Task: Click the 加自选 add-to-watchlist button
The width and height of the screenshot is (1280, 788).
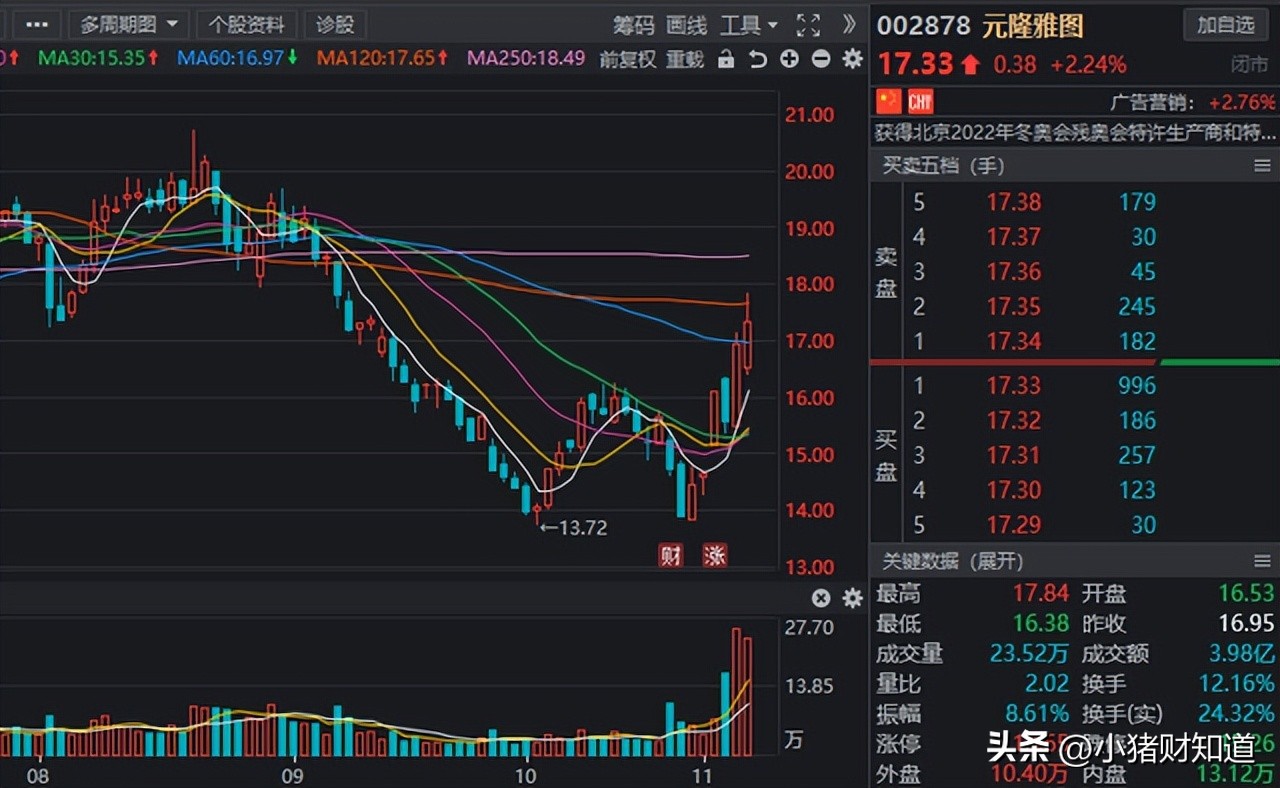Action: coord(1226,25)
